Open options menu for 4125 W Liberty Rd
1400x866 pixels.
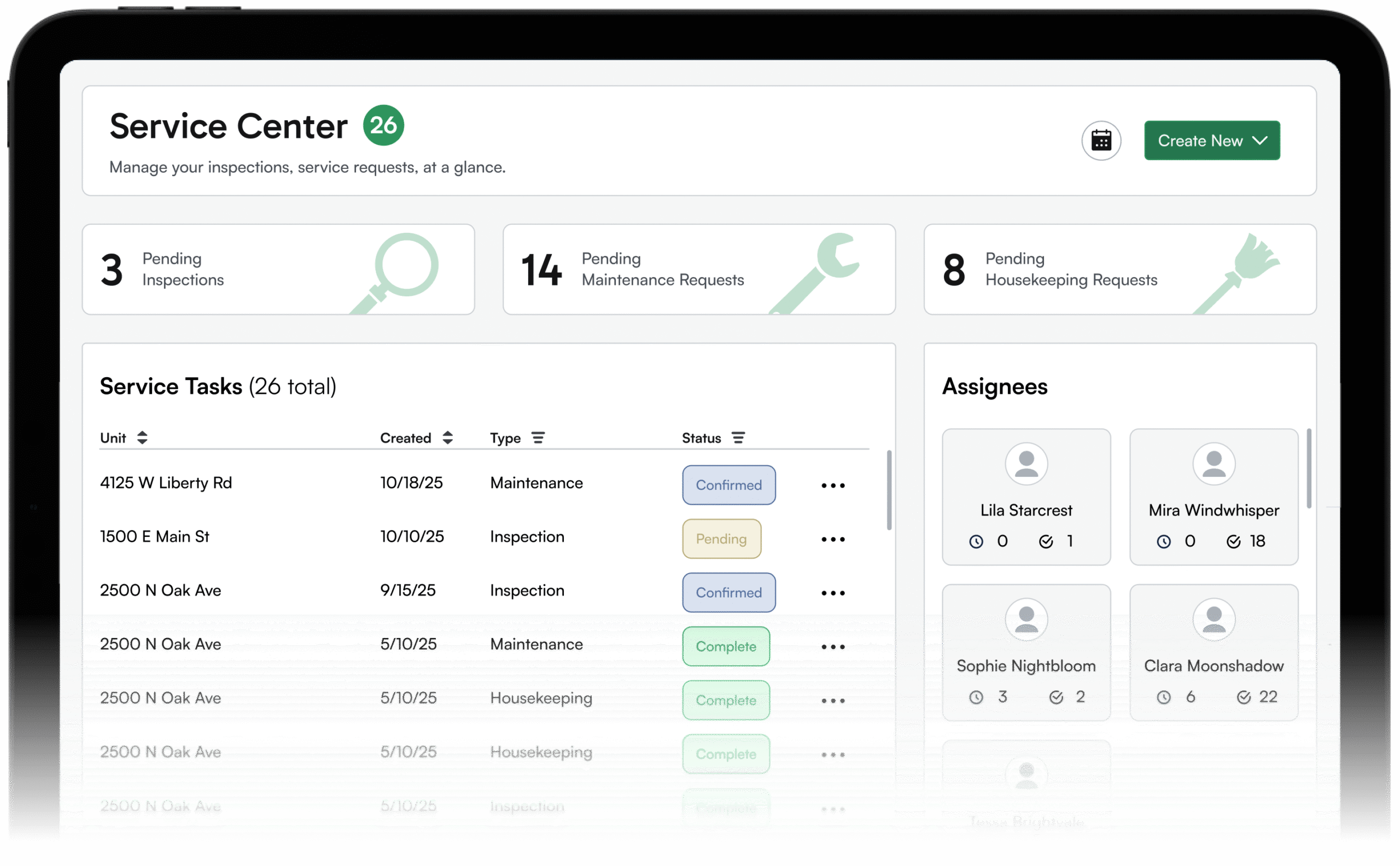(832, 485)
